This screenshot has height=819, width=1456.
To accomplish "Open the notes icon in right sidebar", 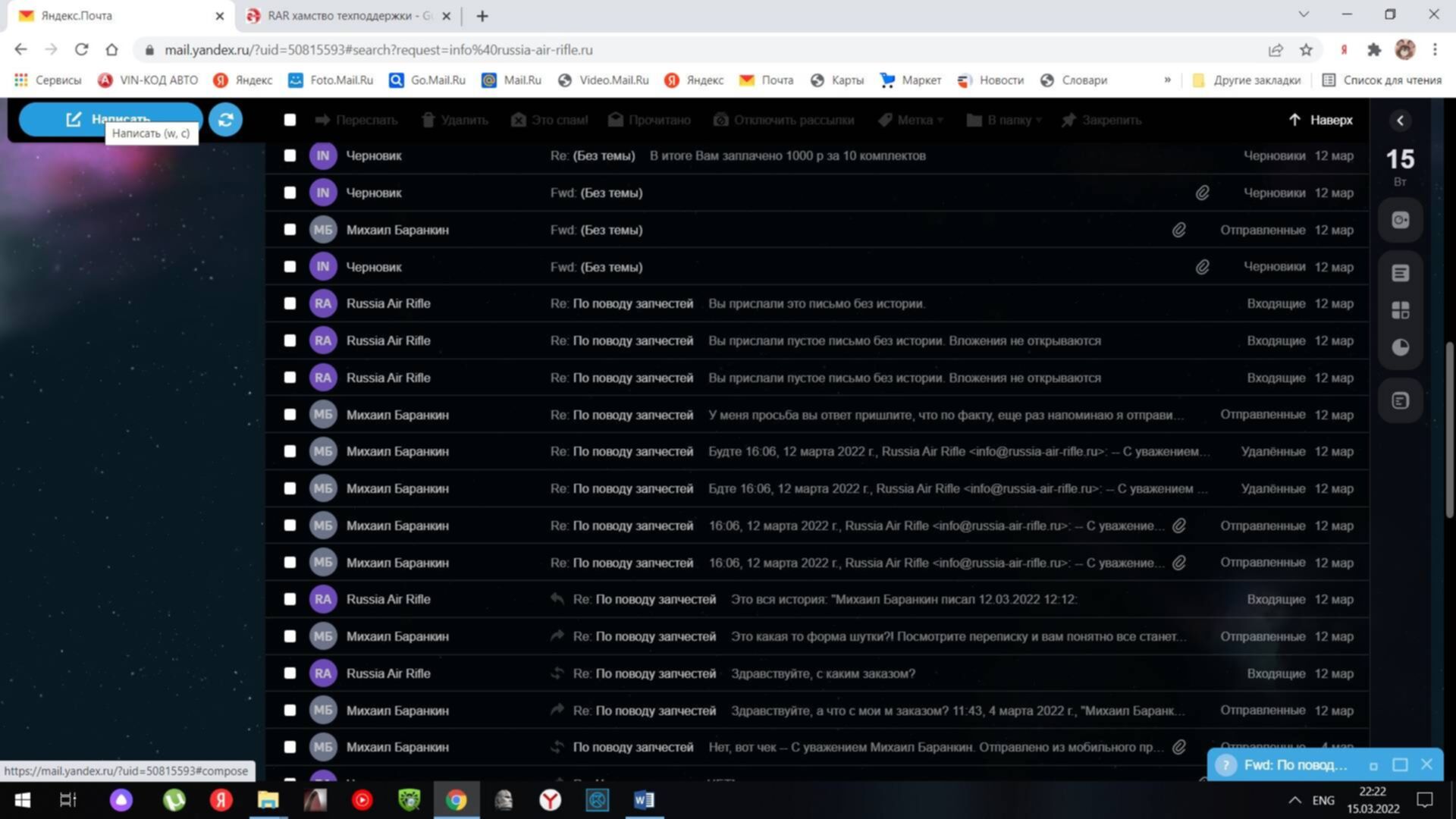I will pyautogui.click(x=1400, y=273).
